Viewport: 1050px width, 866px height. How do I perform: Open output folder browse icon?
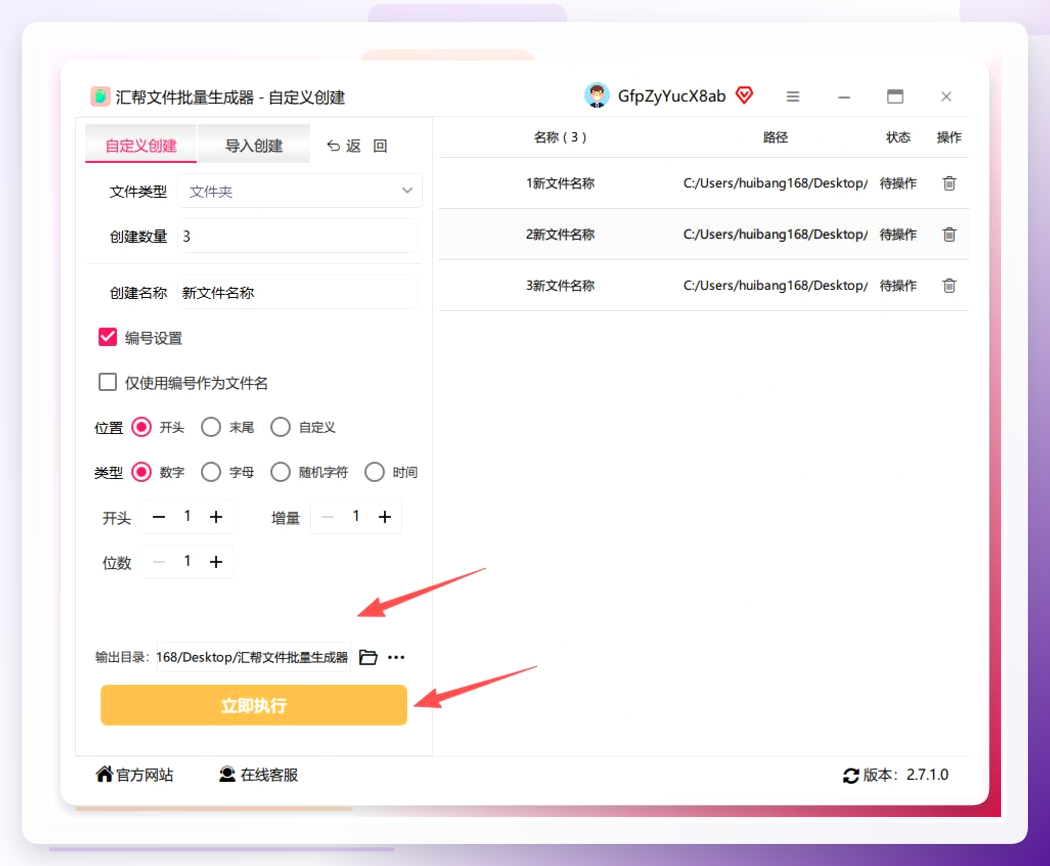coord(368,657)
